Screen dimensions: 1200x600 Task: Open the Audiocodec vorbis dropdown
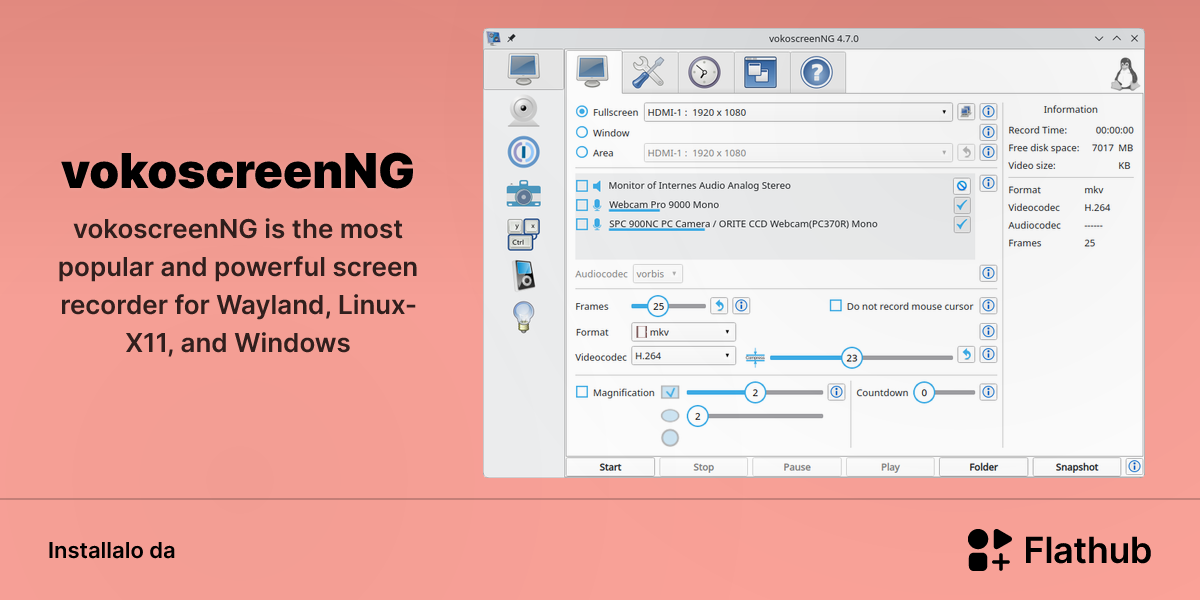pos(658,273)
